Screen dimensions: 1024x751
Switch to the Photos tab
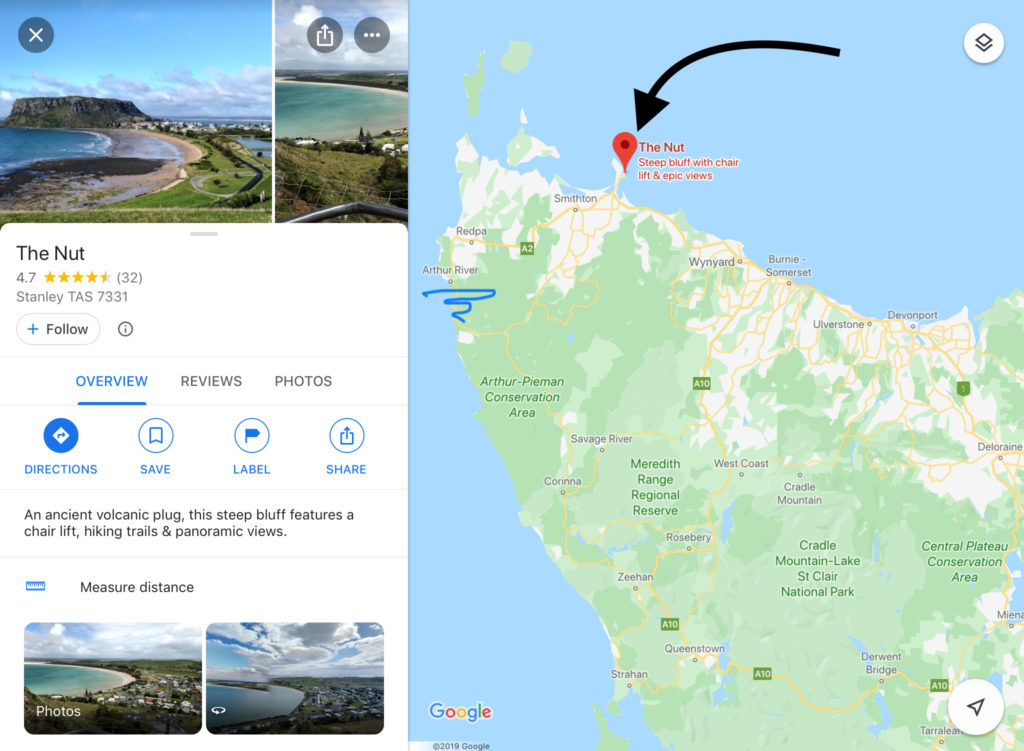[303, 381]
